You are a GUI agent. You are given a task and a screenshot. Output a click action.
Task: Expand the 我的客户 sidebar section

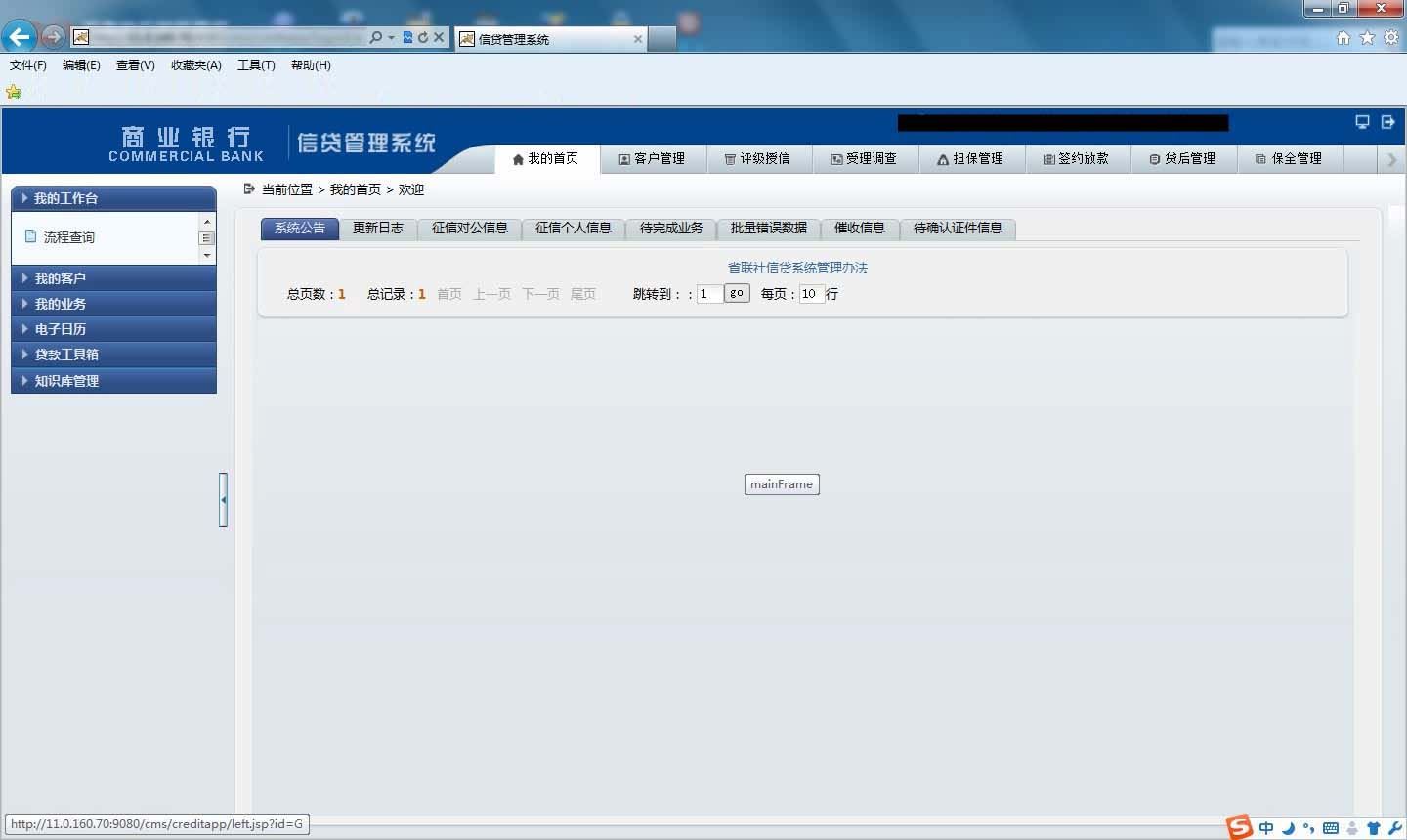tap(113, 278)
